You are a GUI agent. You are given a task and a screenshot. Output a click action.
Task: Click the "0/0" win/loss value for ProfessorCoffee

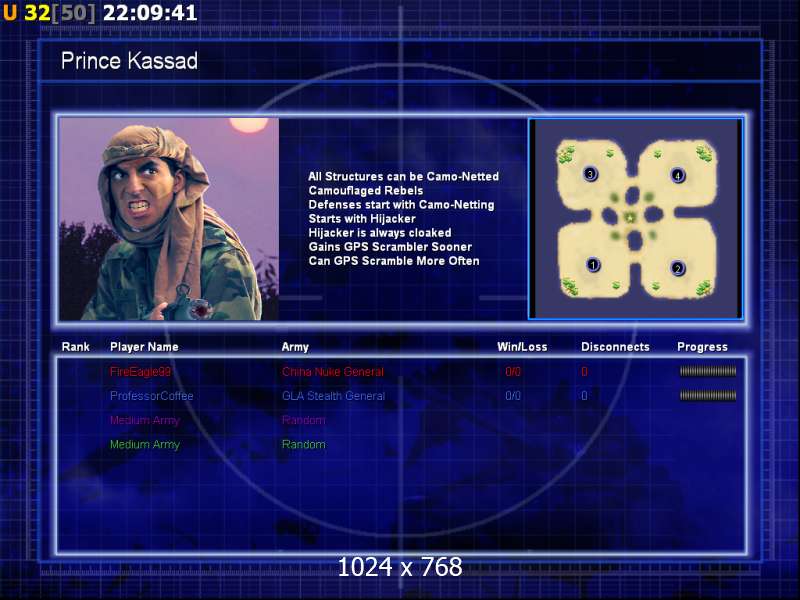(513, 396)
